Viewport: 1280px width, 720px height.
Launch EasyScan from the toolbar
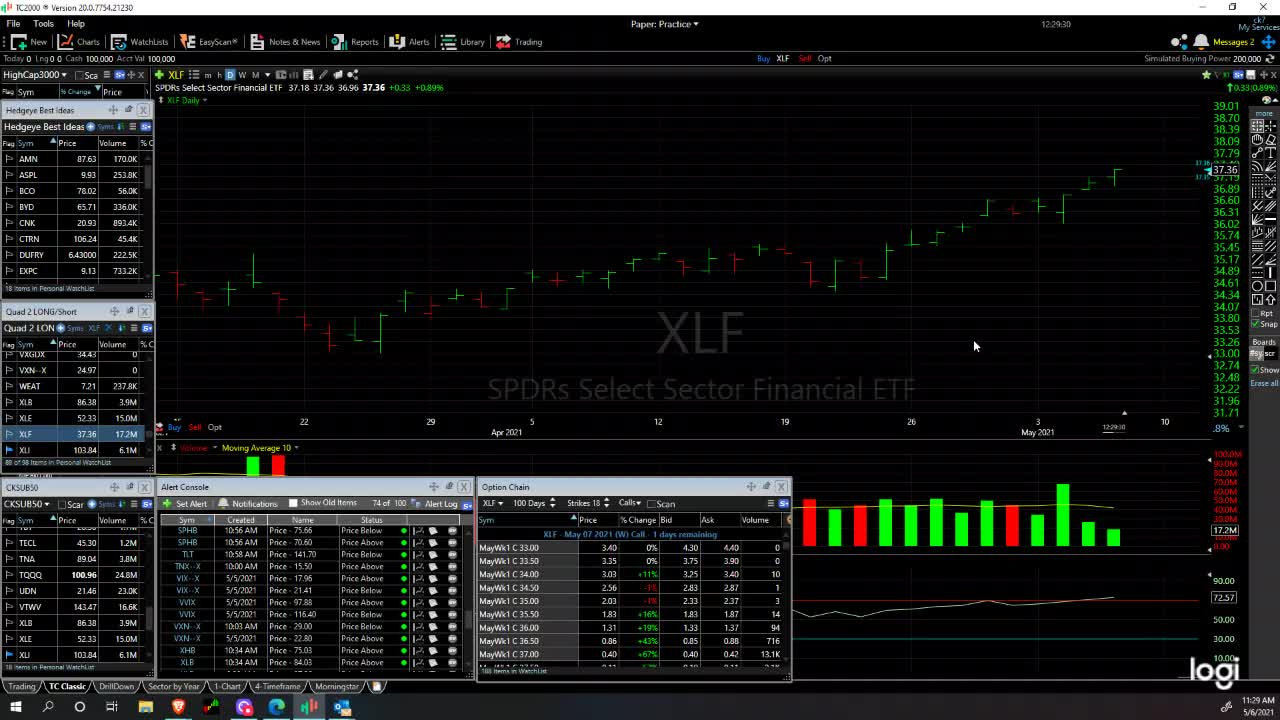coord(209,42)
